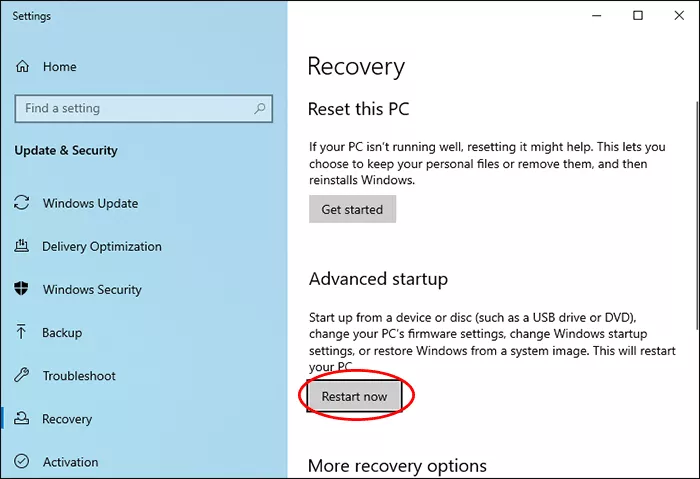Select the Troubleshoot sidebar label
The width and height of the screenshot is (700, 479).
(x=79, y=376)
